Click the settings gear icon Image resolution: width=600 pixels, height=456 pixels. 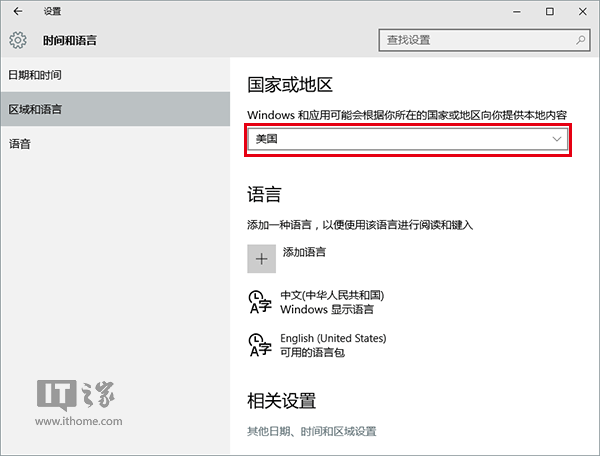[18, 40]
